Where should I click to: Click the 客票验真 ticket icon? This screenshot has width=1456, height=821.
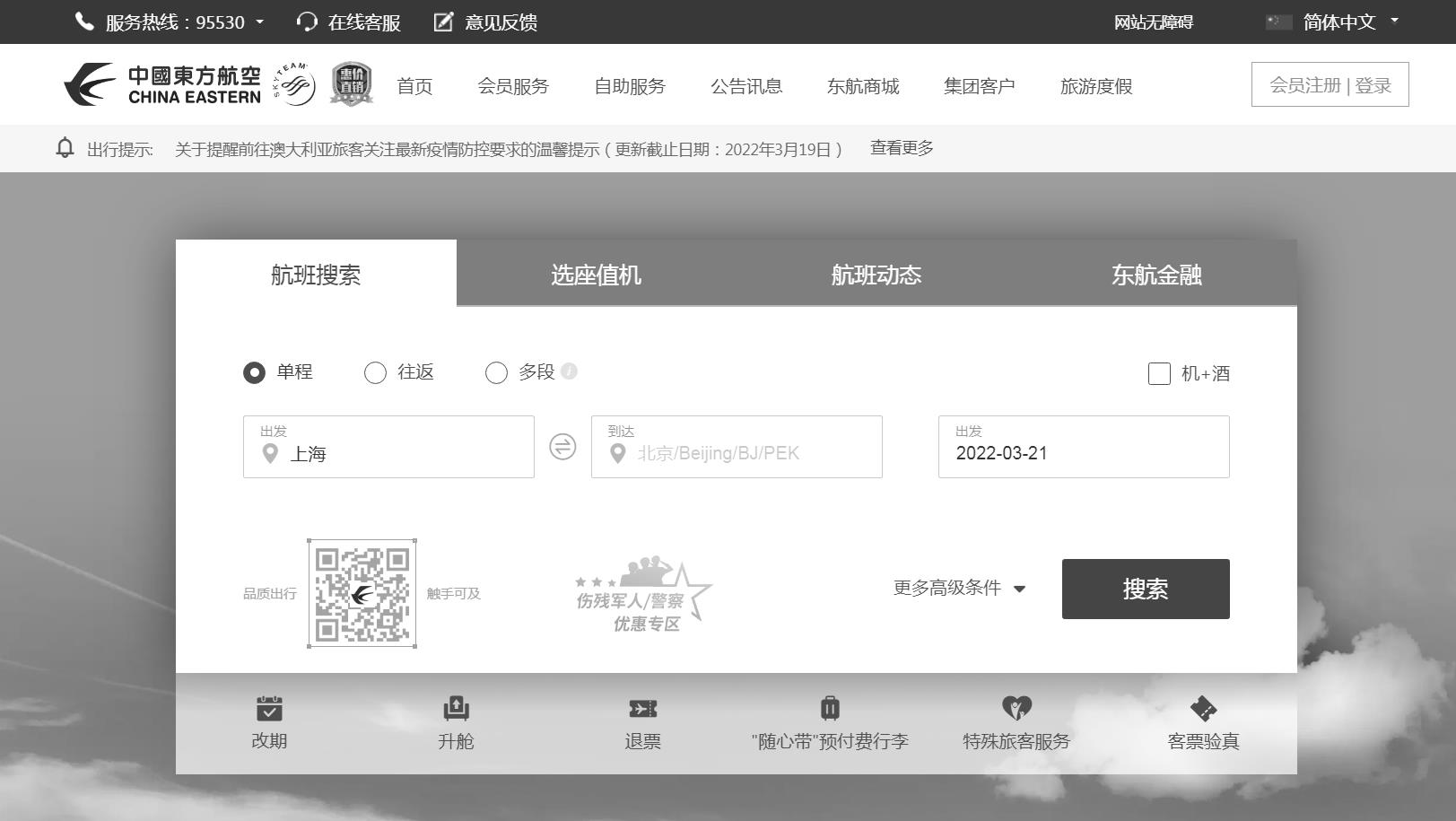pos(1203,709)
